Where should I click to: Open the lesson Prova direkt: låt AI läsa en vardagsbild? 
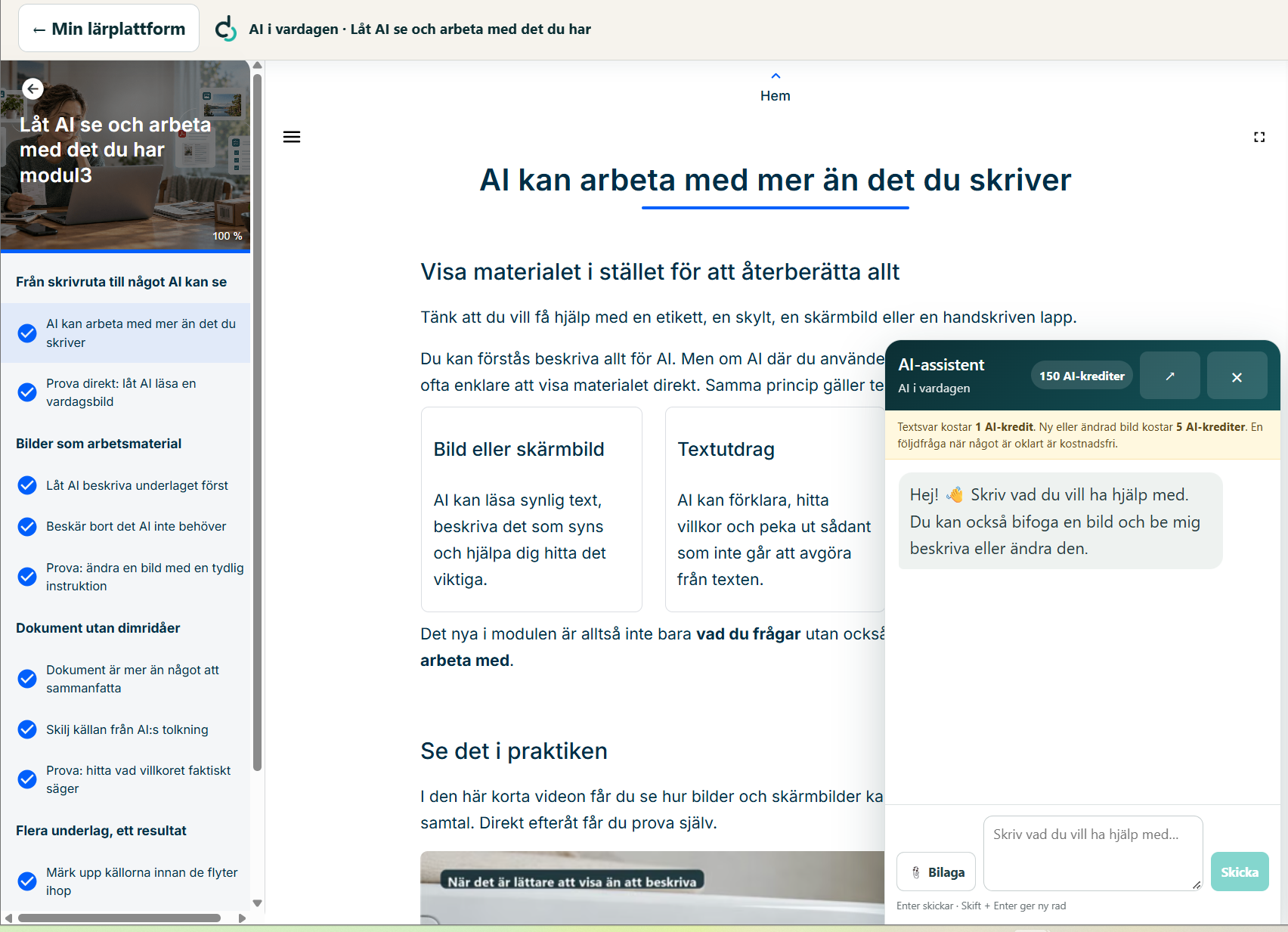(x=125, y=392)
